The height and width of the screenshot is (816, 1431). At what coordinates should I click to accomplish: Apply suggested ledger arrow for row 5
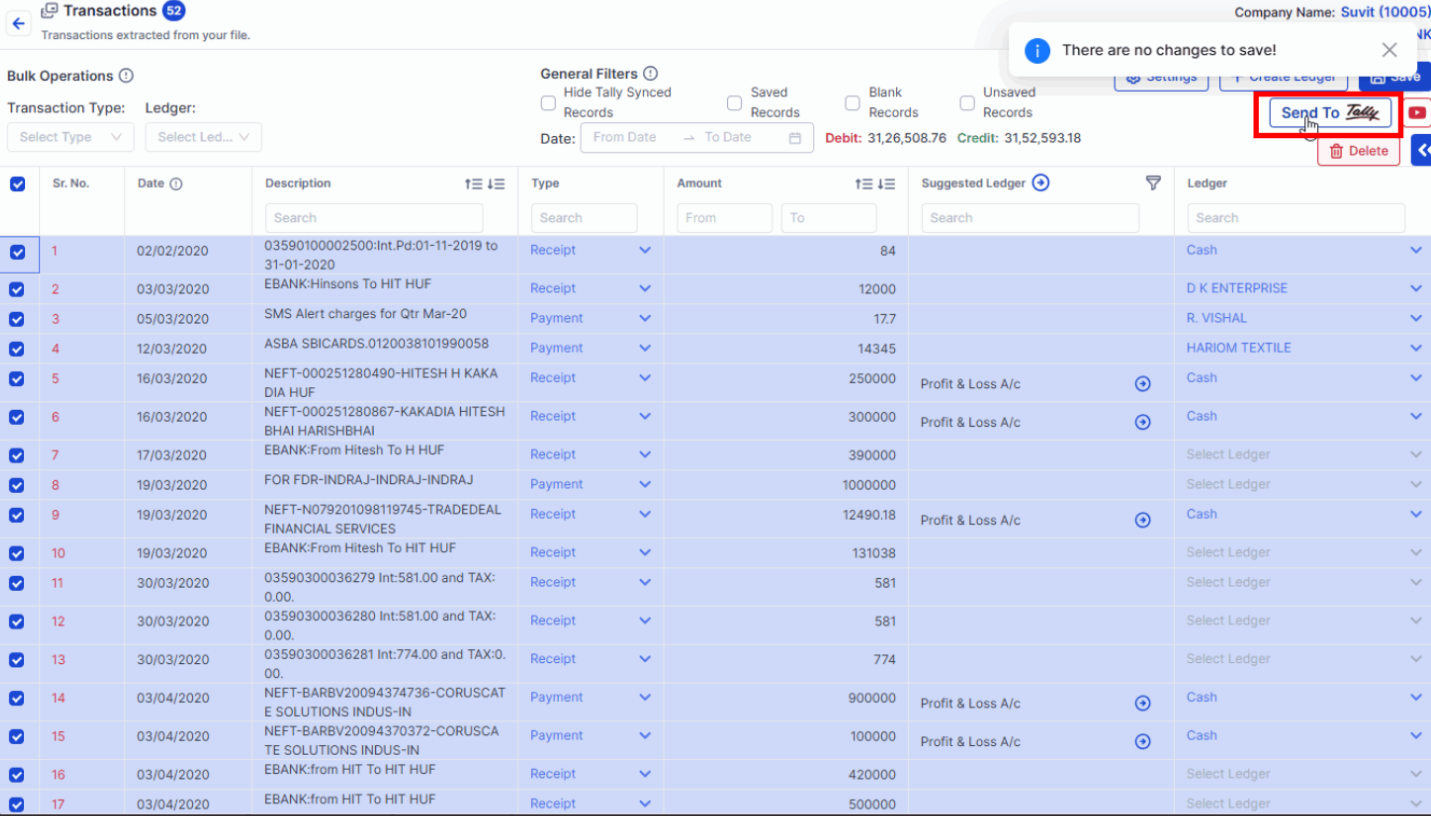click(1143, 384)
